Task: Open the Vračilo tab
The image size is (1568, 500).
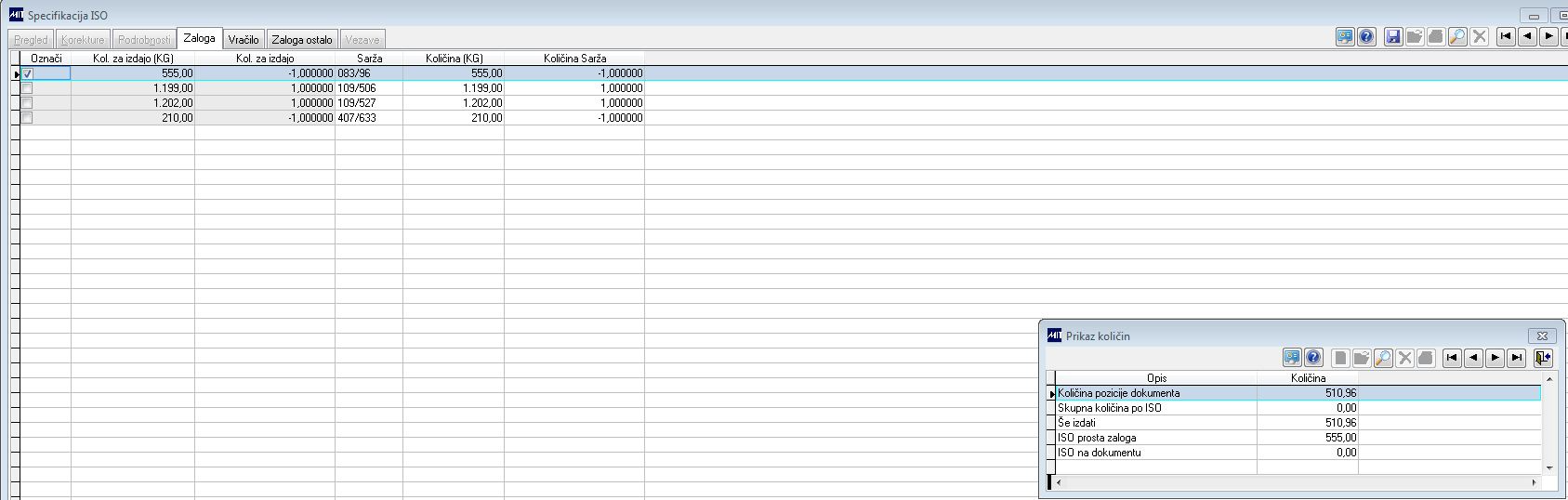Action: pyautogui.click(x=244, y=40)
